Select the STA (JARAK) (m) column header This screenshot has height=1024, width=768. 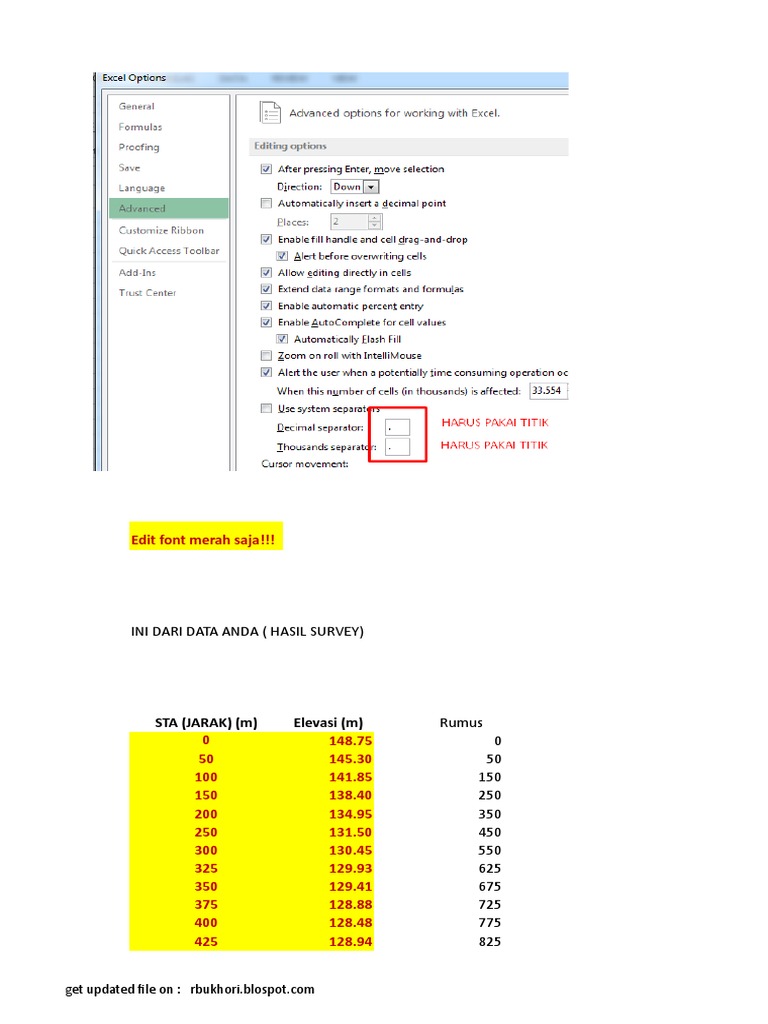tap(206, 723)
